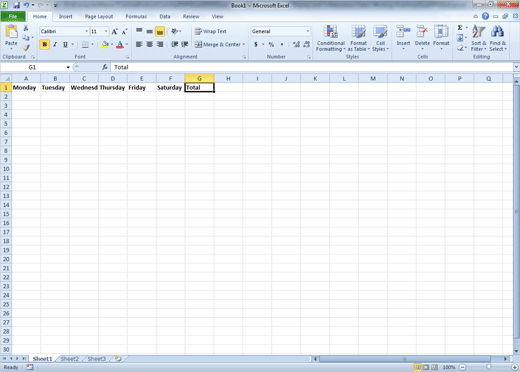Open the Merge & Center dropdown arrow
The width and height of the screenshot is (520, 372).
(x=244, y=44)
